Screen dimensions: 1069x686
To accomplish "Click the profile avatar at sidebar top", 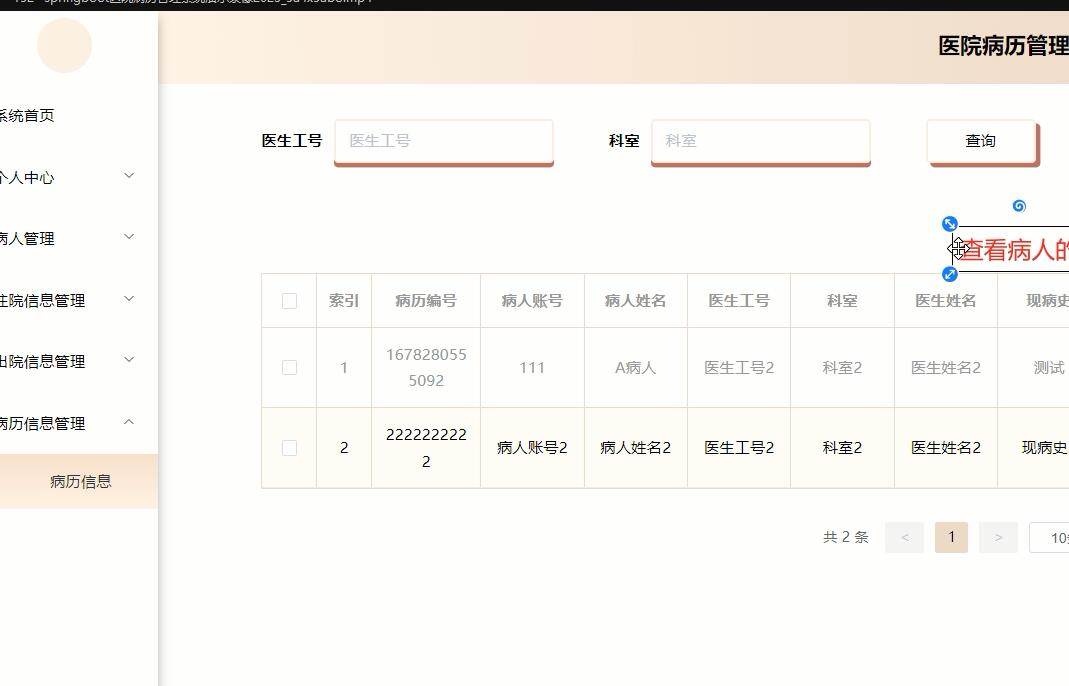I will click(64, 45).
